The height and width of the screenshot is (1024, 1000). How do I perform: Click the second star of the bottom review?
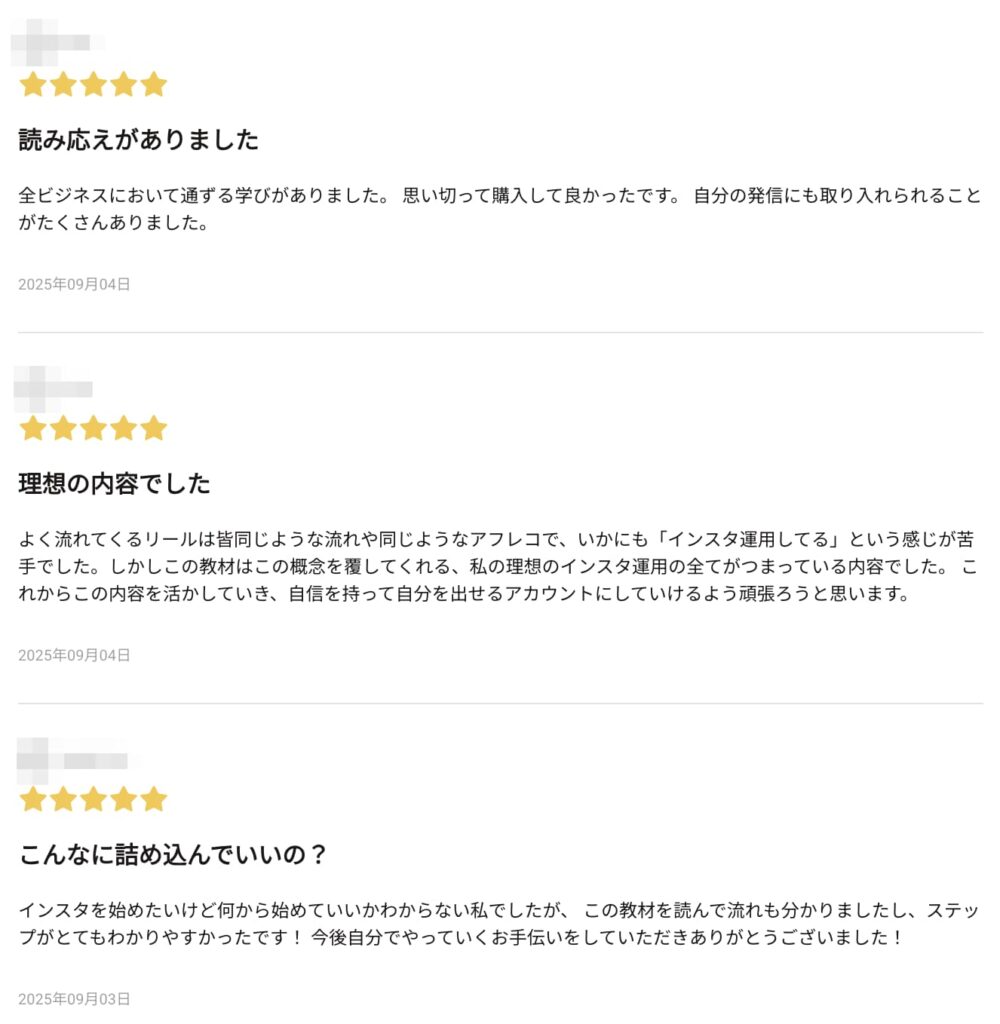pyautogui.click(x=63, y=799)
